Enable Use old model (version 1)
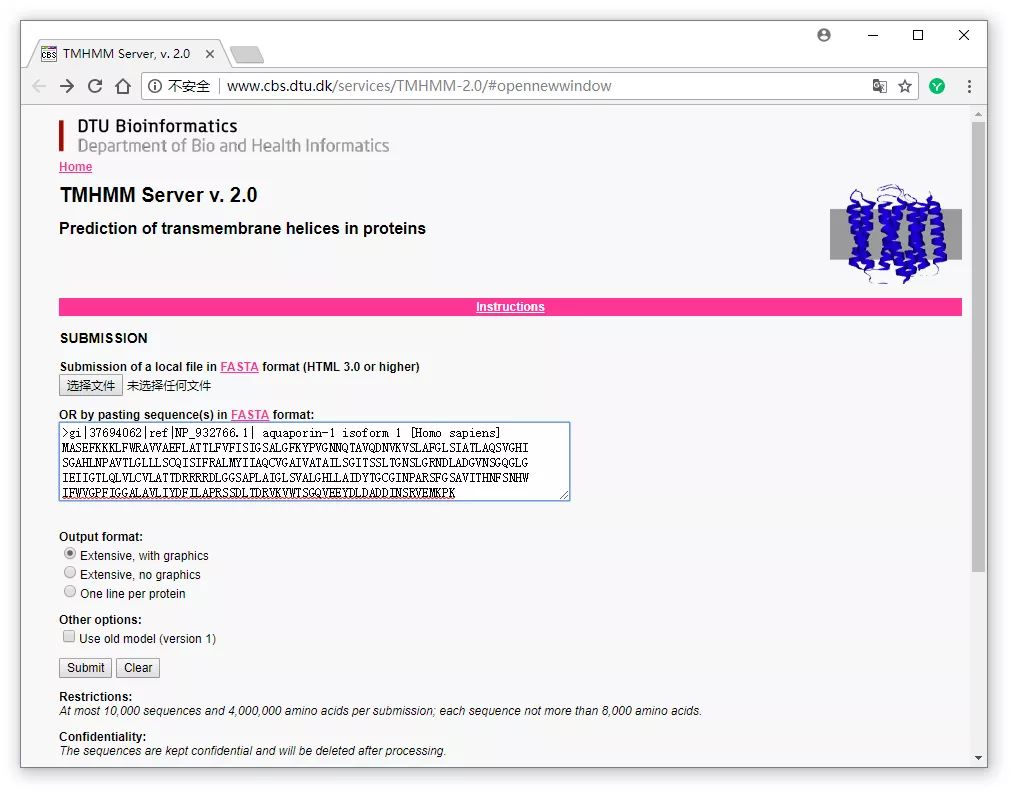Screen dimensions: 1012x794 pos(68,636)
